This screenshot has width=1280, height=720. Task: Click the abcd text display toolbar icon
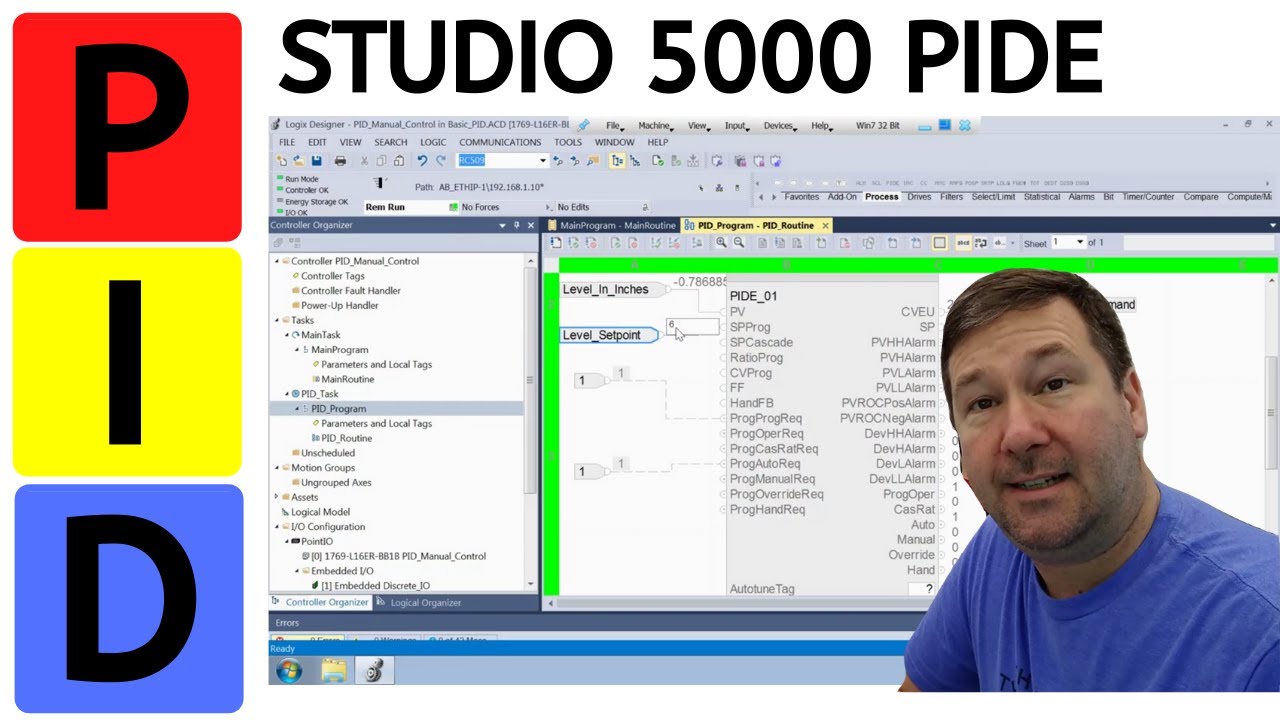click(964, 243)
